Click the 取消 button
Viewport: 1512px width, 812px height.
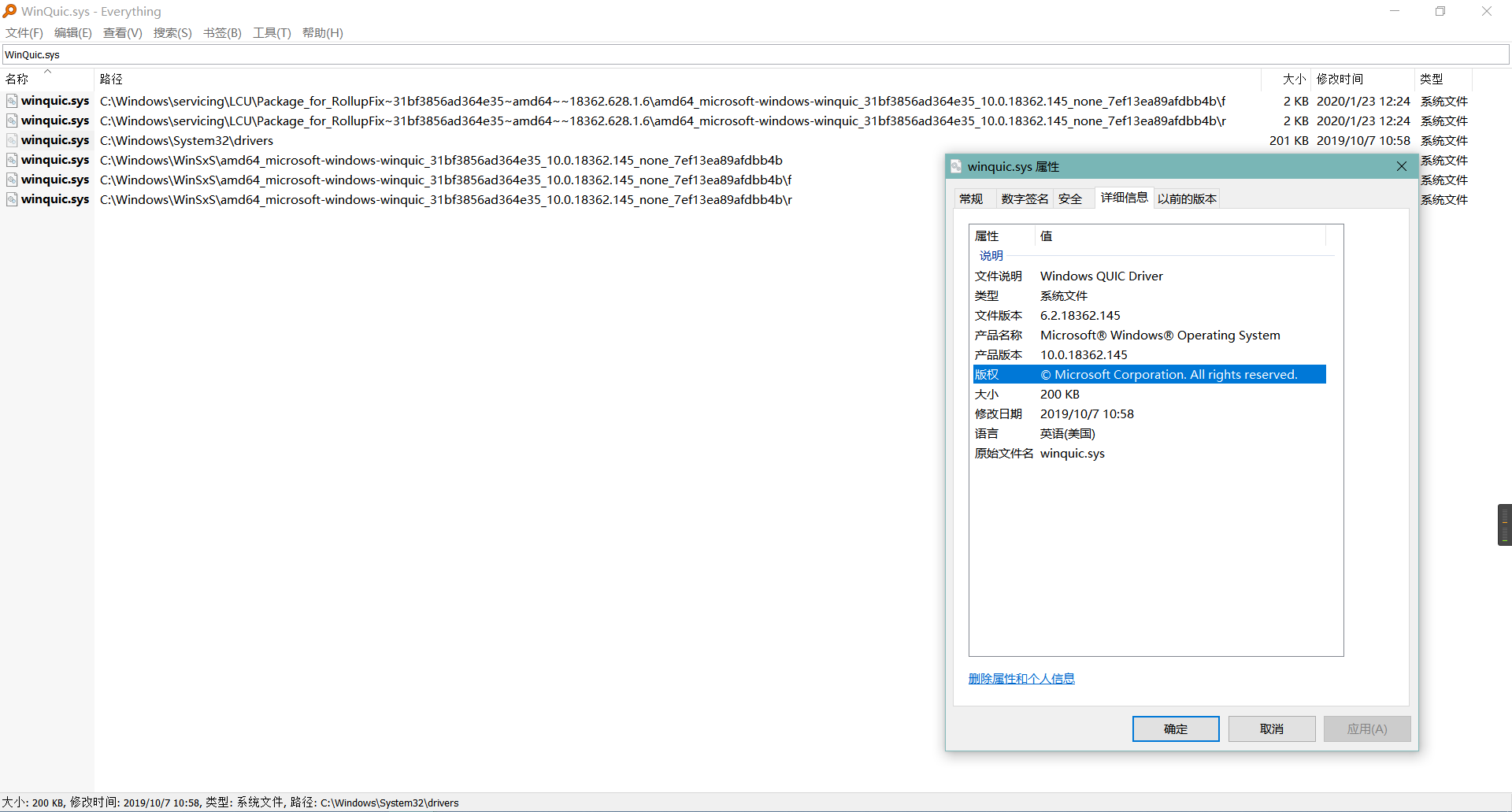[1271, 729]
